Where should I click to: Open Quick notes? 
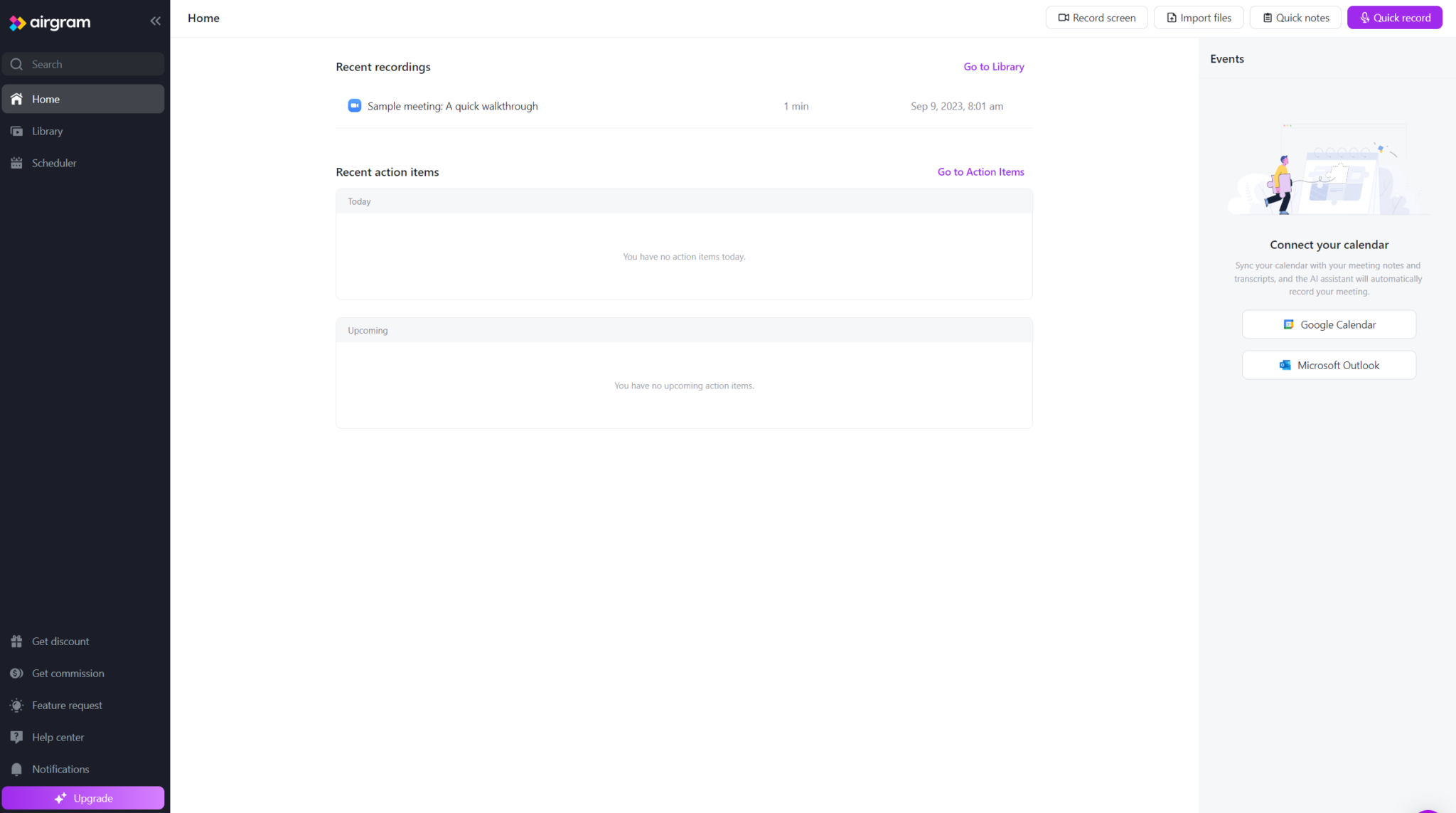(1295, 18)
